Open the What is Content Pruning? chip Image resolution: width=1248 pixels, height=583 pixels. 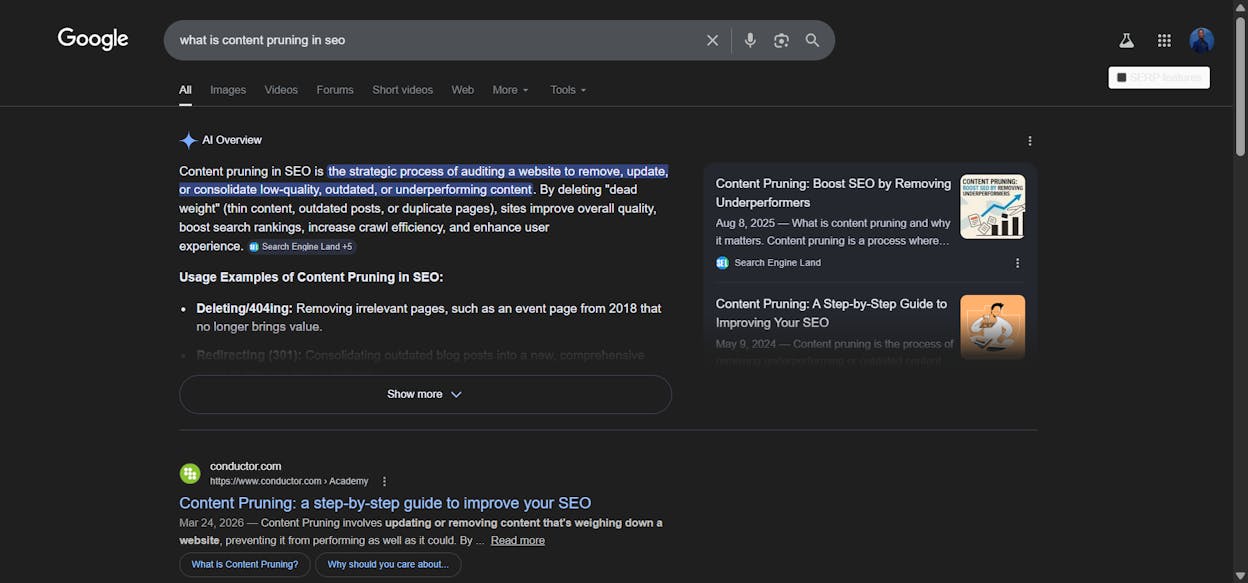(x=245, y=565)
